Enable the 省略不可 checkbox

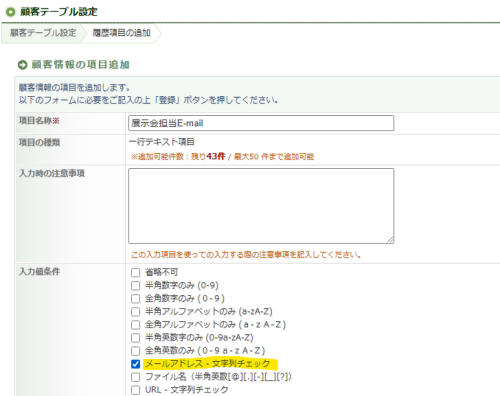click(135, 273)
